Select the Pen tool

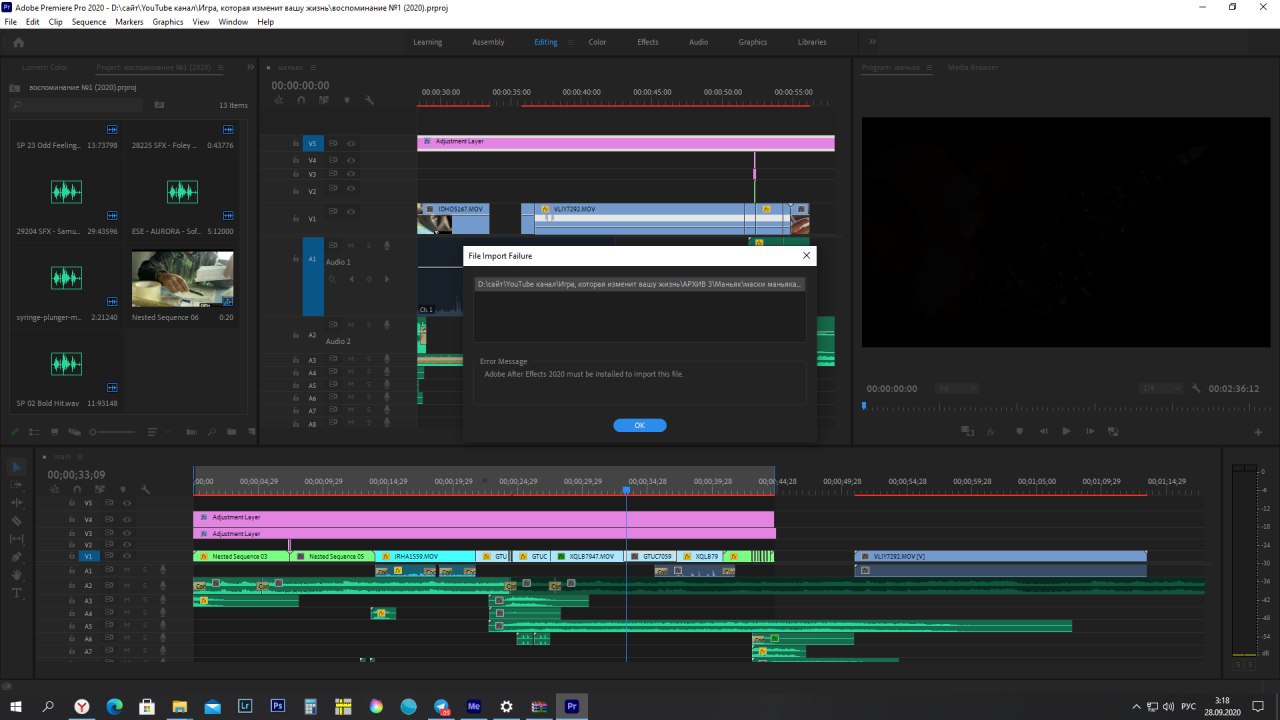16,557
